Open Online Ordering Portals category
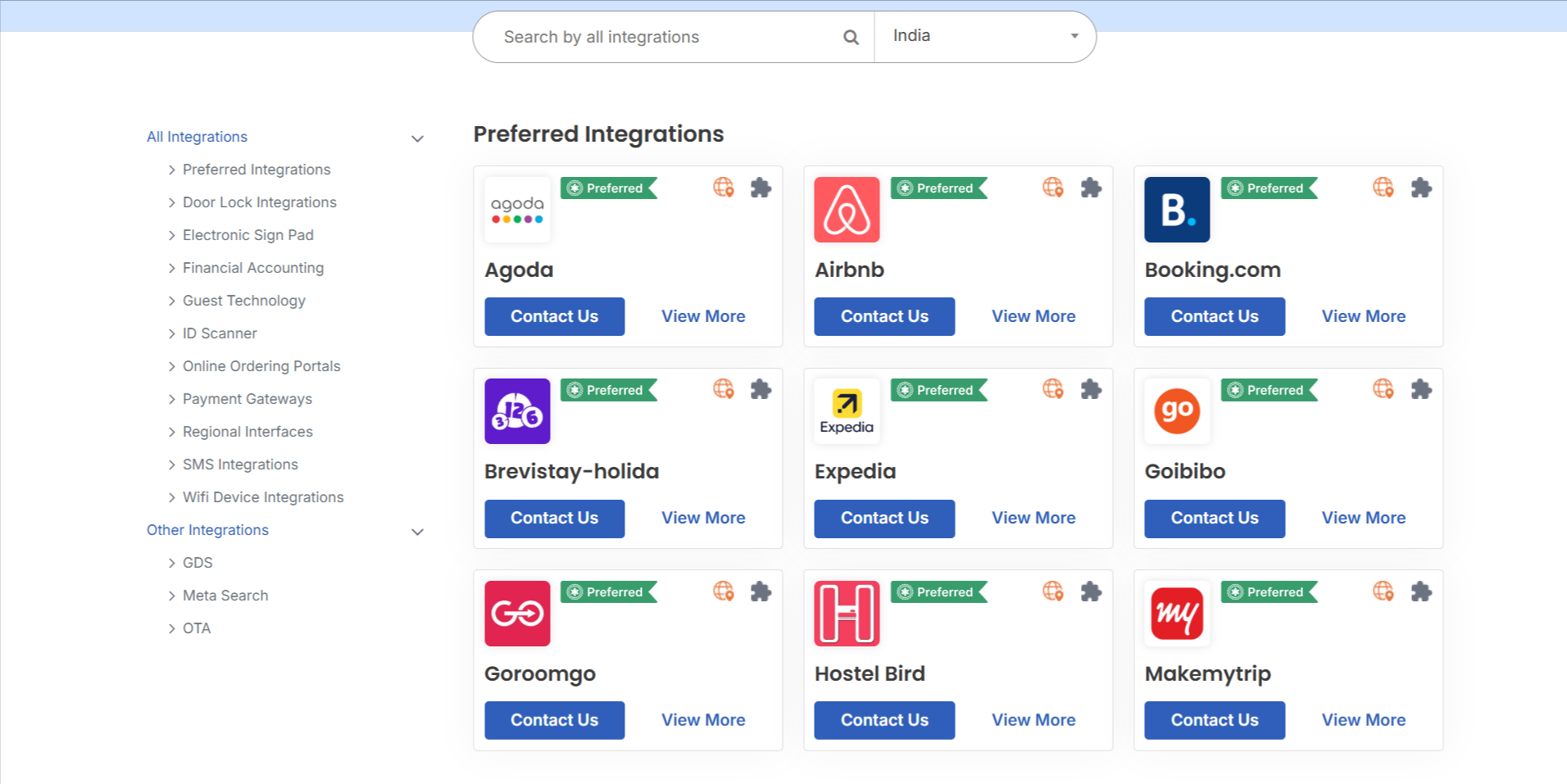The height and width of the screenshot is (784, 1567). (x=261, y=366)
